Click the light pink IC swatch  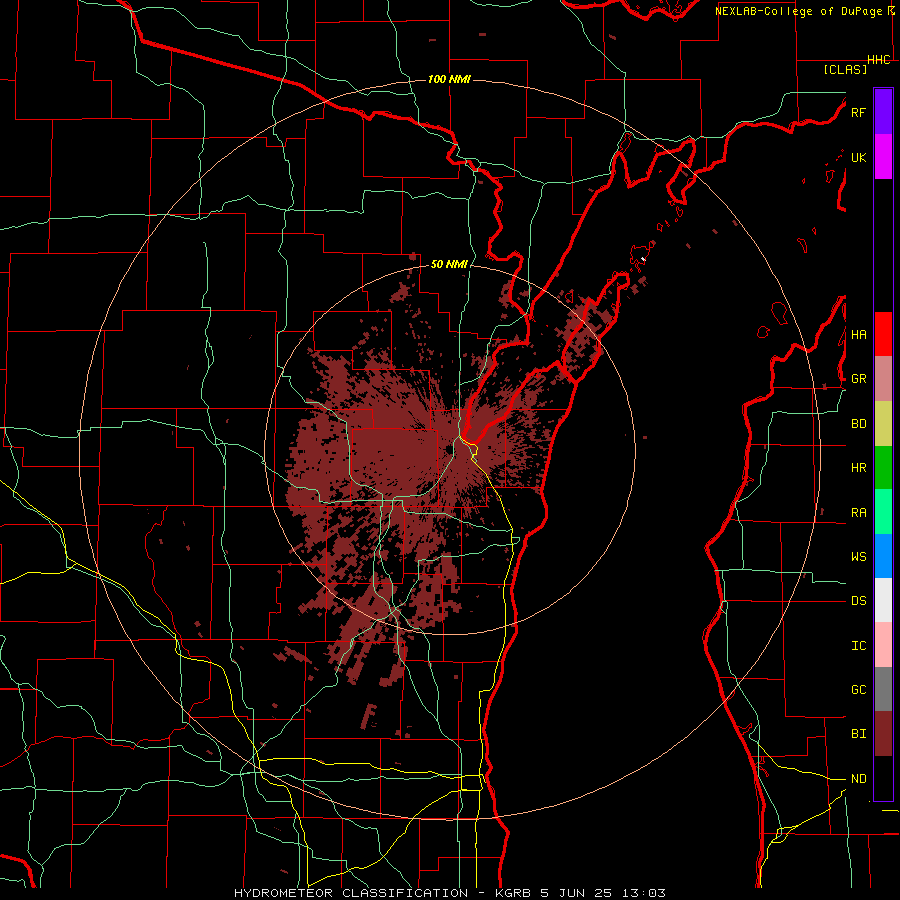[883, 645]
